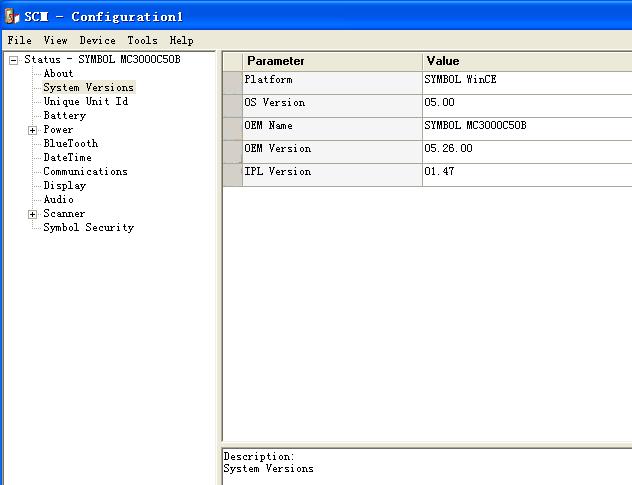Select About in the tree
The width and height of the screenshot is (632, 485).
coord(58,74)
